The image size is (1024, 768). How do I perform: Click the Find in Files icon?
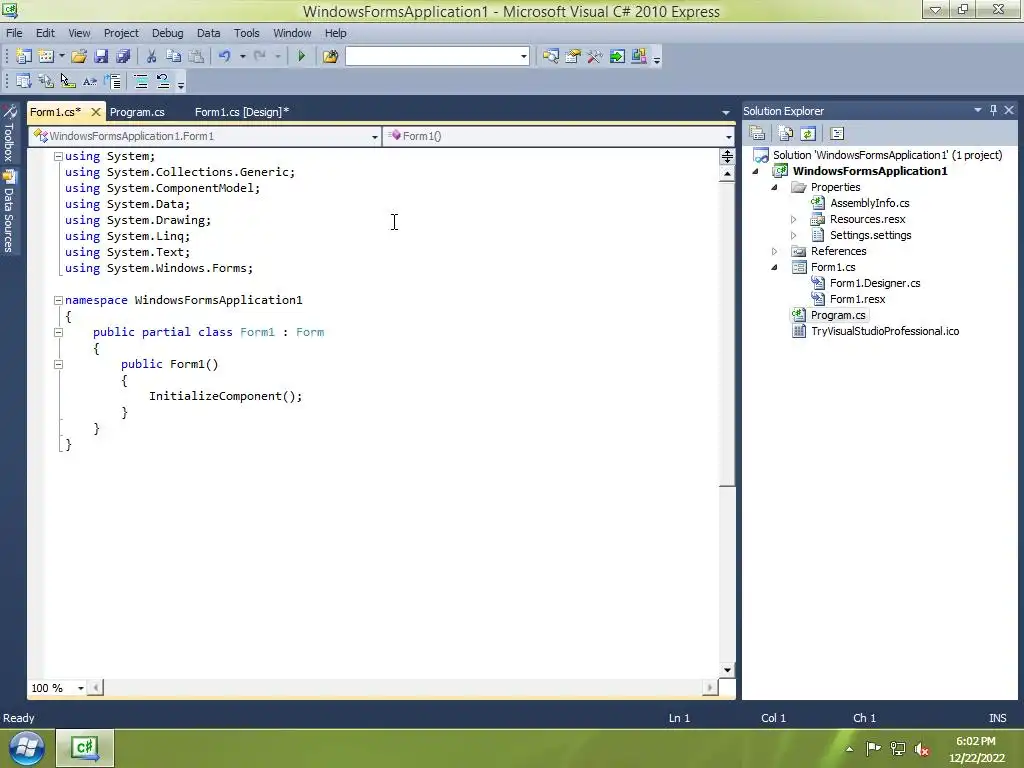point(330,57)
